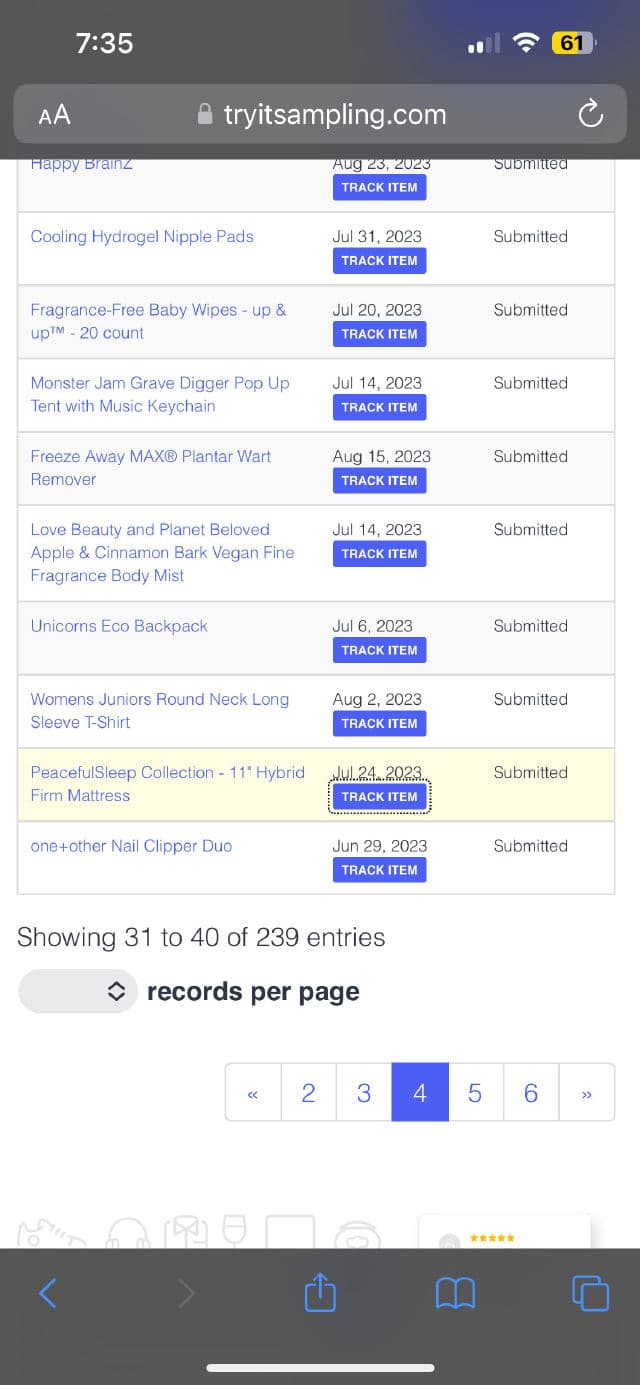Click the next pages double-chevron

(x=587, y=1093)
